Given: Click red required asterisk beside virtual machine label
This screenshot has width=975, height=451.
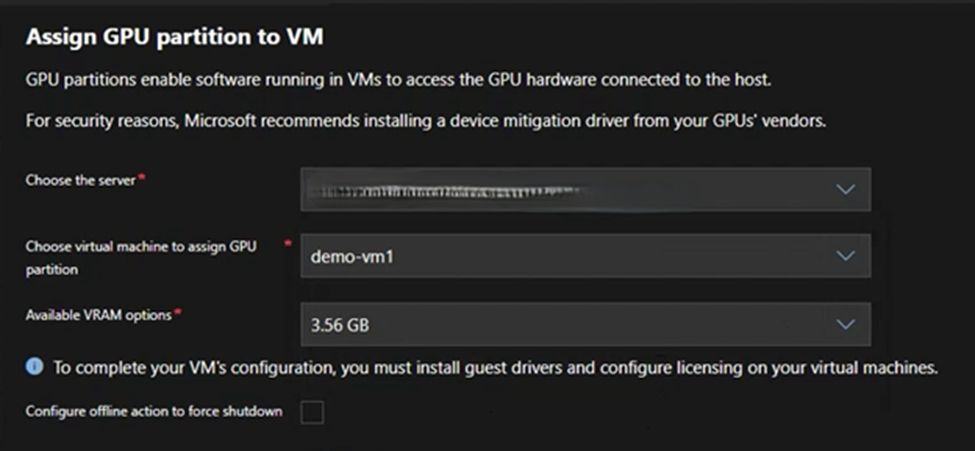Looking at the screenshot, I should coord(289,245).
